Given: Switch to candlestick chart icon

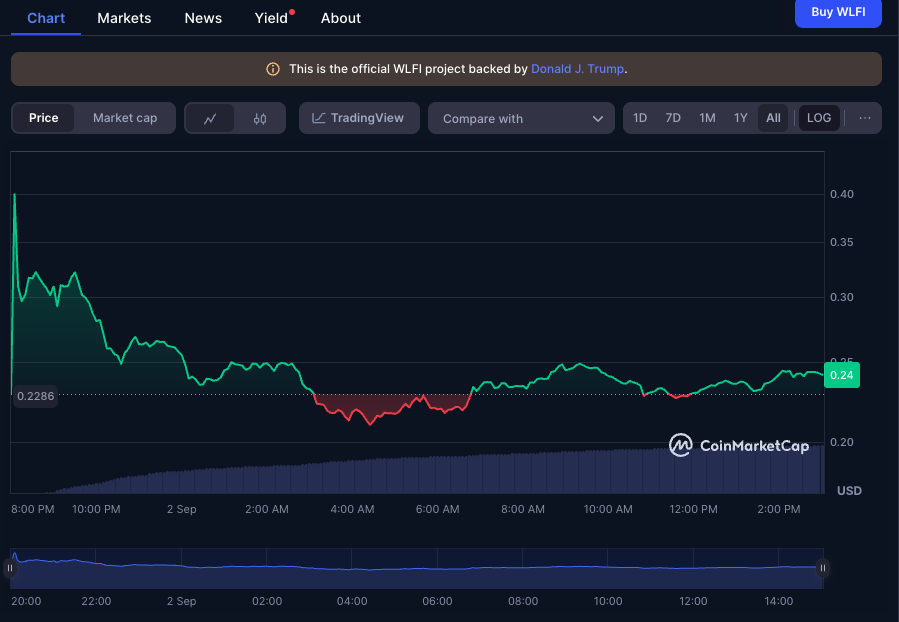Looking at the screenshot, I should [260, 119].
